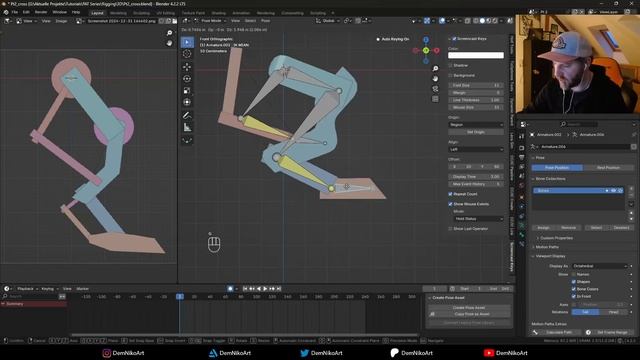Open the Pose menu in viewport header
The height and width of the screenshot is (360, 640).
coord(265,20)
